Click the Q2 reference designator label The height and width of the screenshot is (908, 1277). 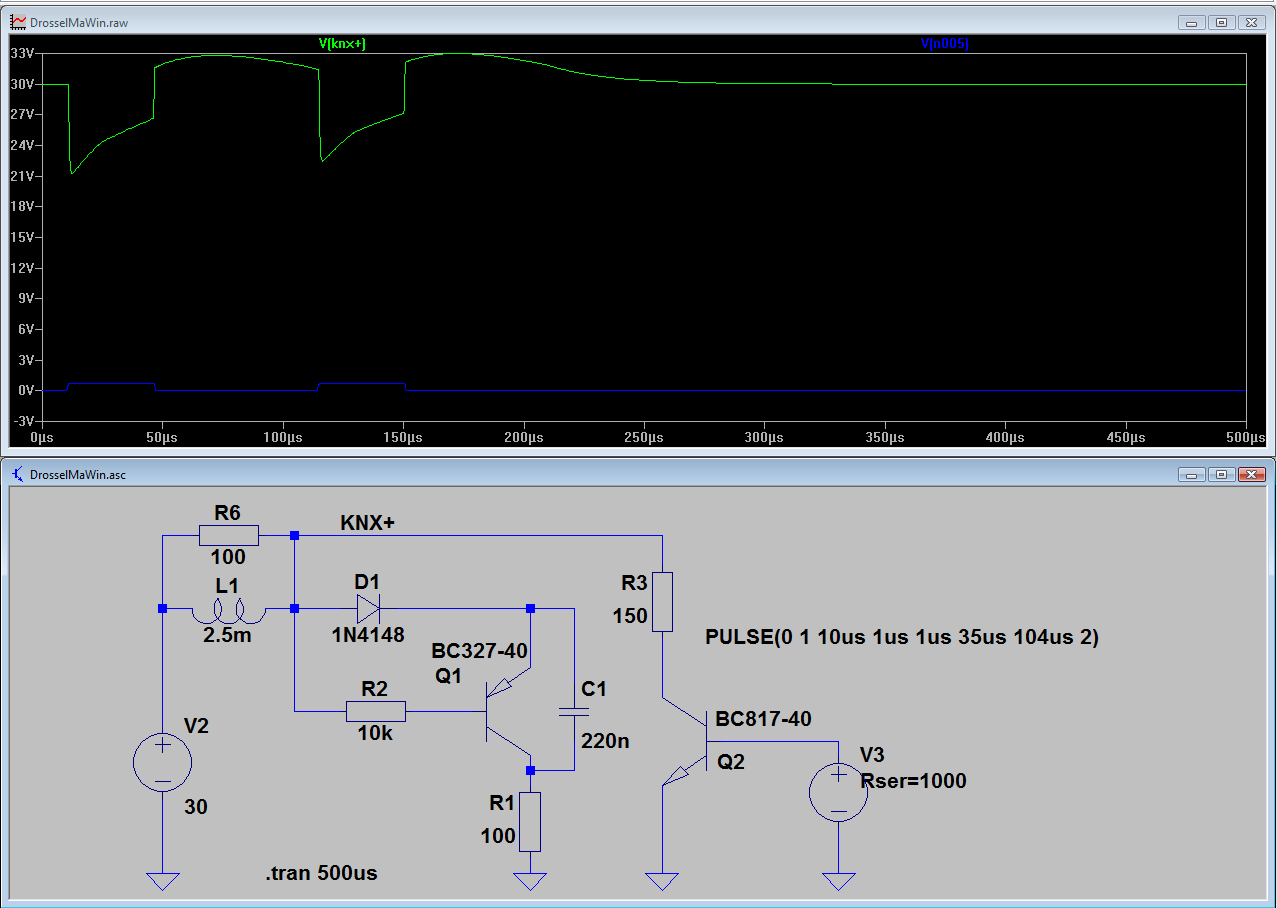click(730, 762)
